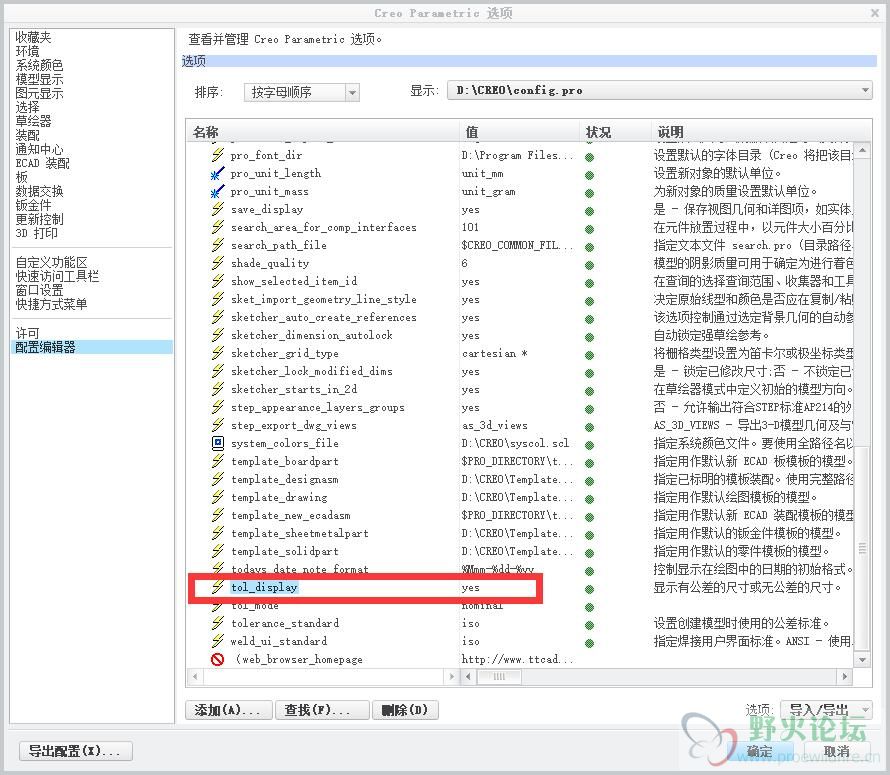Click lightning icon beside search_path_file
This screenshot has width=890, height=775.
[217, 245]
